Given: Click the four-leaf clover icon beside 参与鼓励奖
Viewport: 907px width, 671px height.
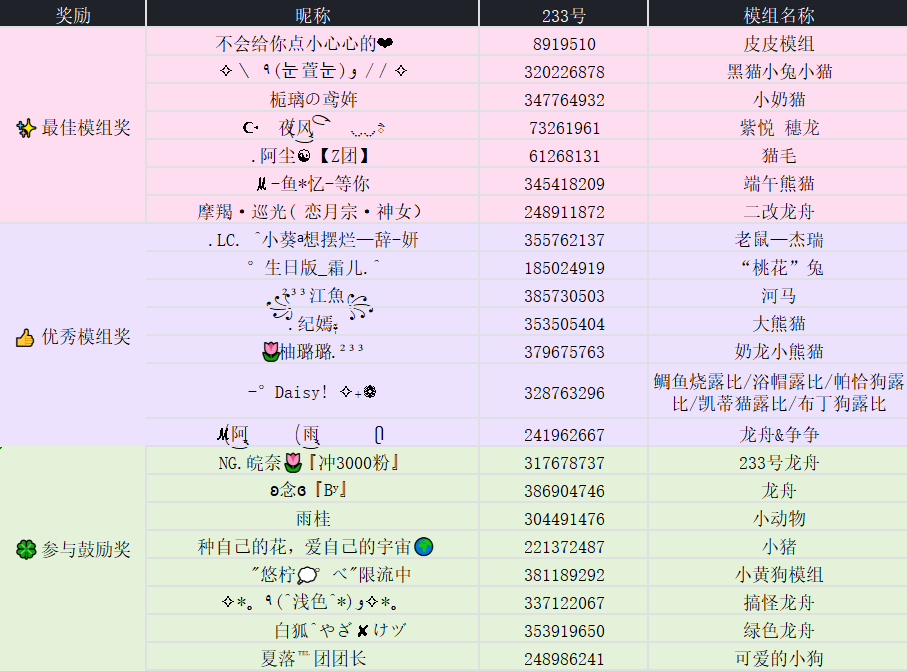Looking at the screenshot, I should 26,550.
